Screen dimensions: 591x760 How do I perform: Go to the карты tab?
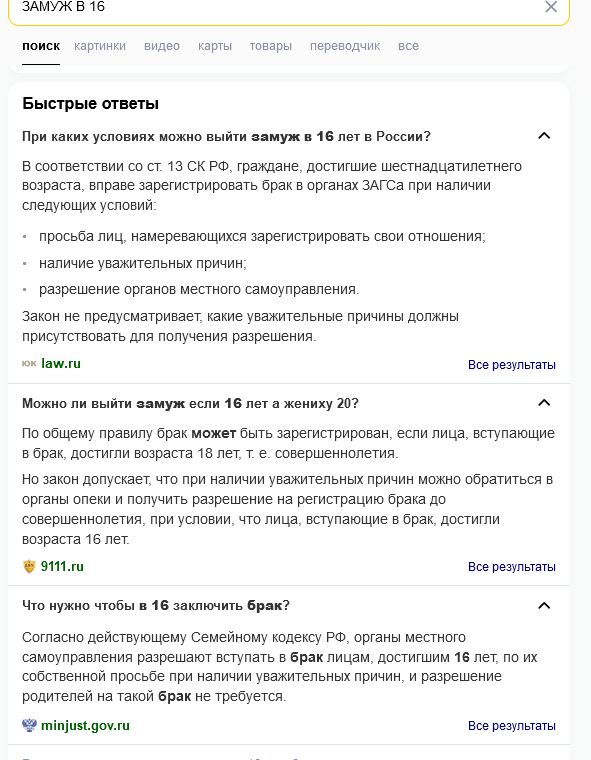point(215,46)
